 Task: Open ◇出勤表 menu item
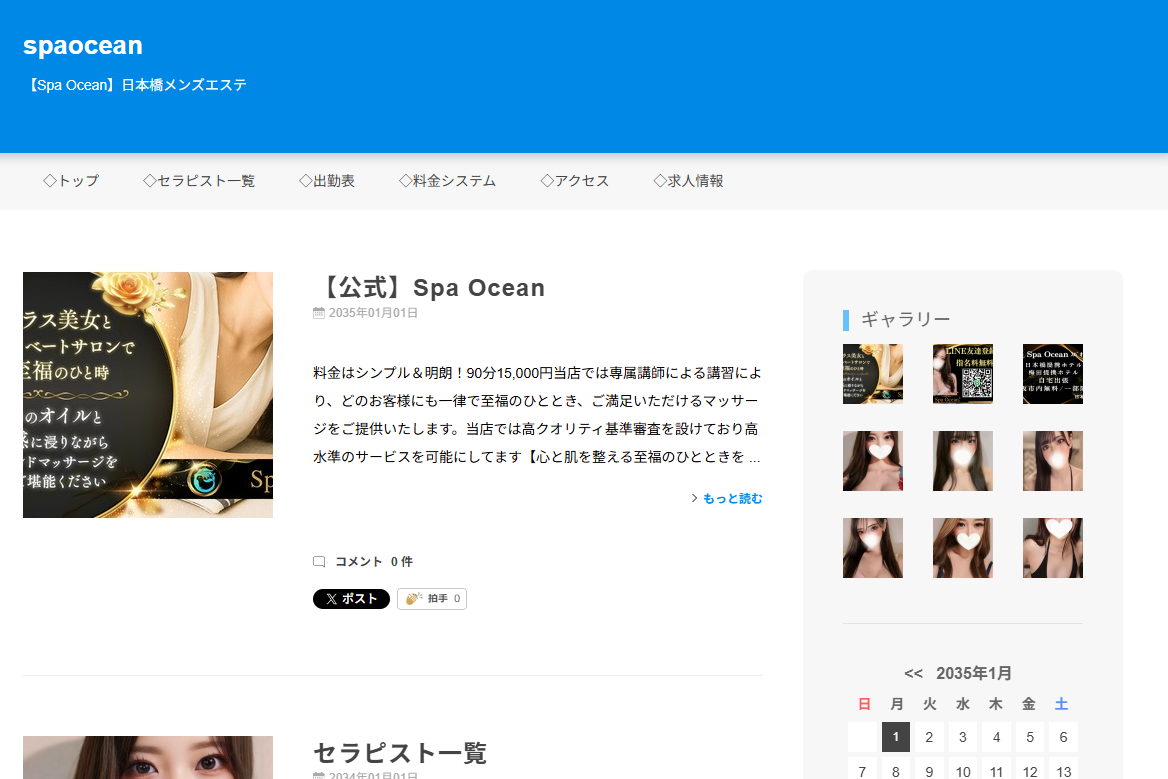point(326,181)
